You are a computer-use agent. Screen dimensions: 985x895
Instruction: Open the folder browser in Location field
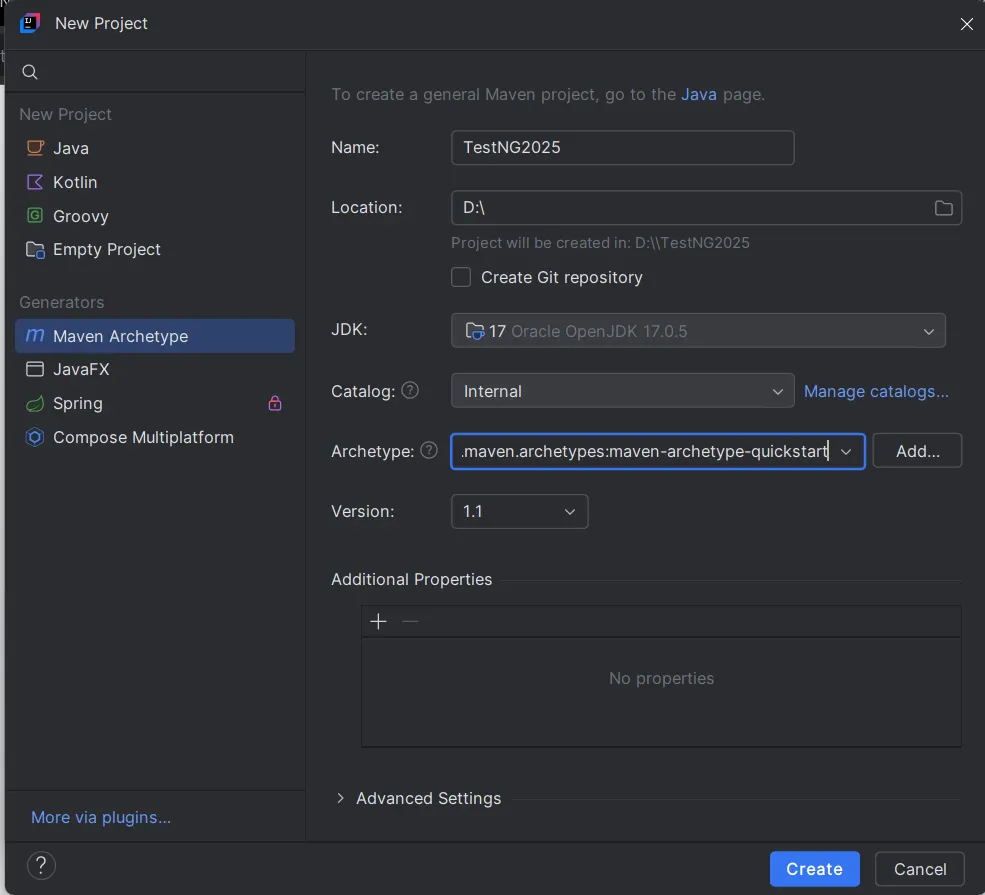click(x=943, y=208)
